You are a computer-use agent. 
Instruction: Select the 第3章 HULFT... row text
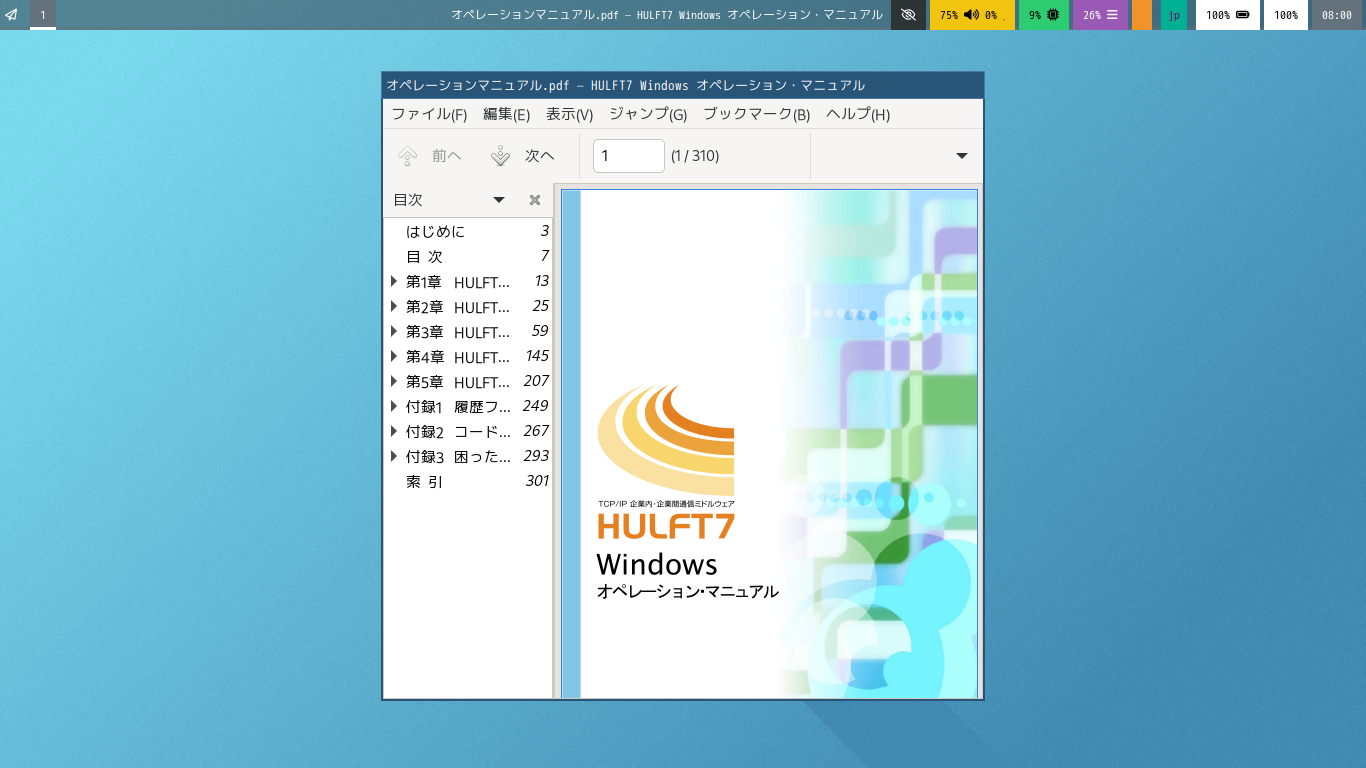tap(458, 332)
